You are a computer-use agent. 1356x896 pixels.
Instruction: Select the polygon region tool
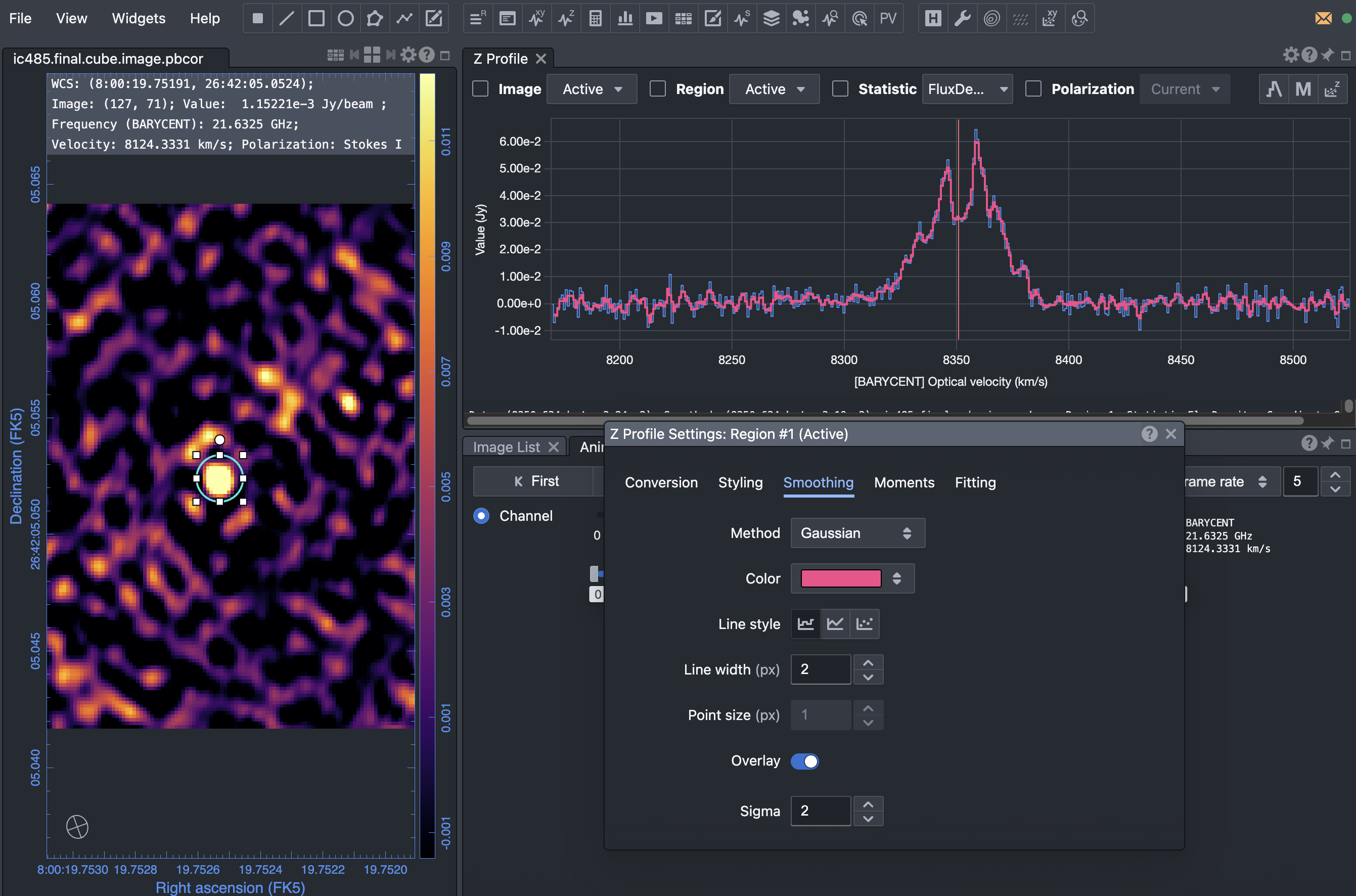375,18
